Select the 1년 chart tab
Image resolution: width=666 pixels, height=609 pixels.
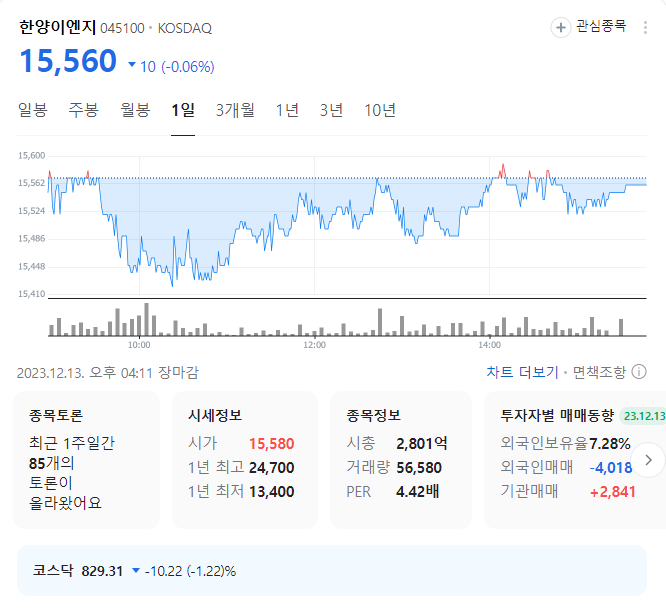(x=287, y=110)
